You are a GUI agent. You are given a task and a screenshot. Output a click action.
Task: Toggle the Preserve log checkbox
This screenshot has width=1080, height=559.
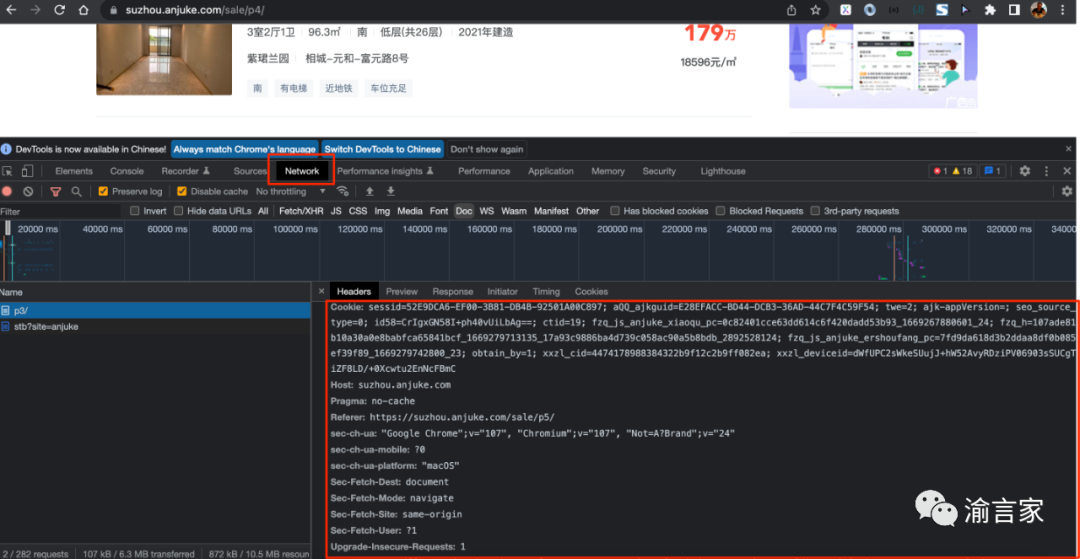pos(103,191)
